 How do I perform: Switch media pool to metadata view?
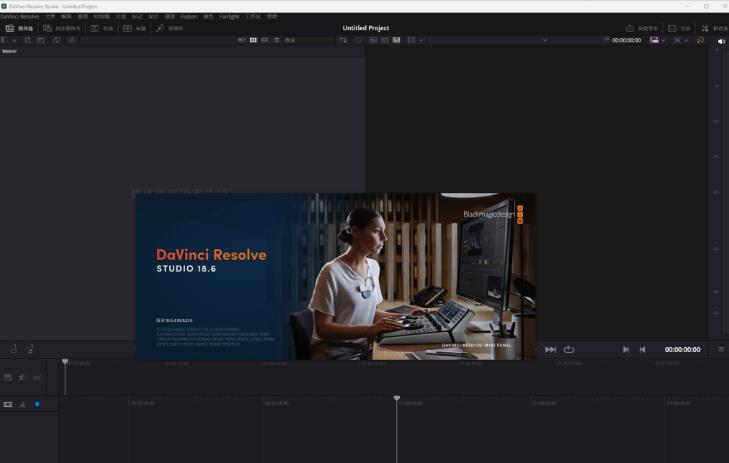[x=242, y=40]
